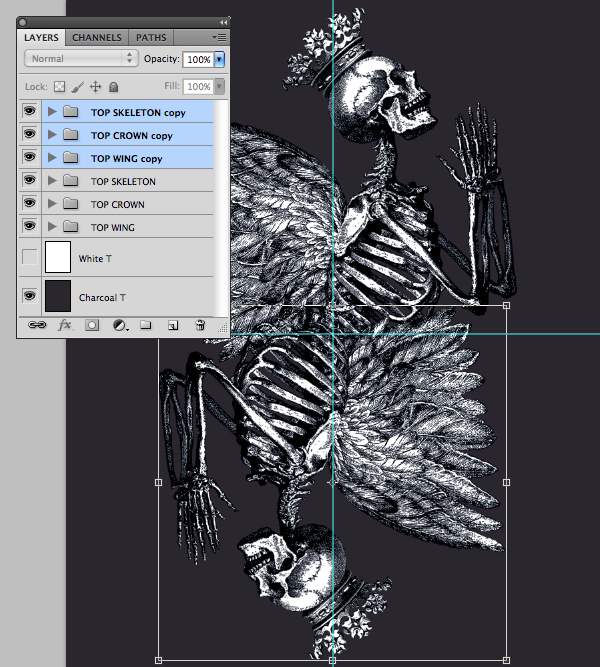The image size is (600, 667).
Task: Select the White T layer name
Action: pyautogui.click(x=95, y=259)
